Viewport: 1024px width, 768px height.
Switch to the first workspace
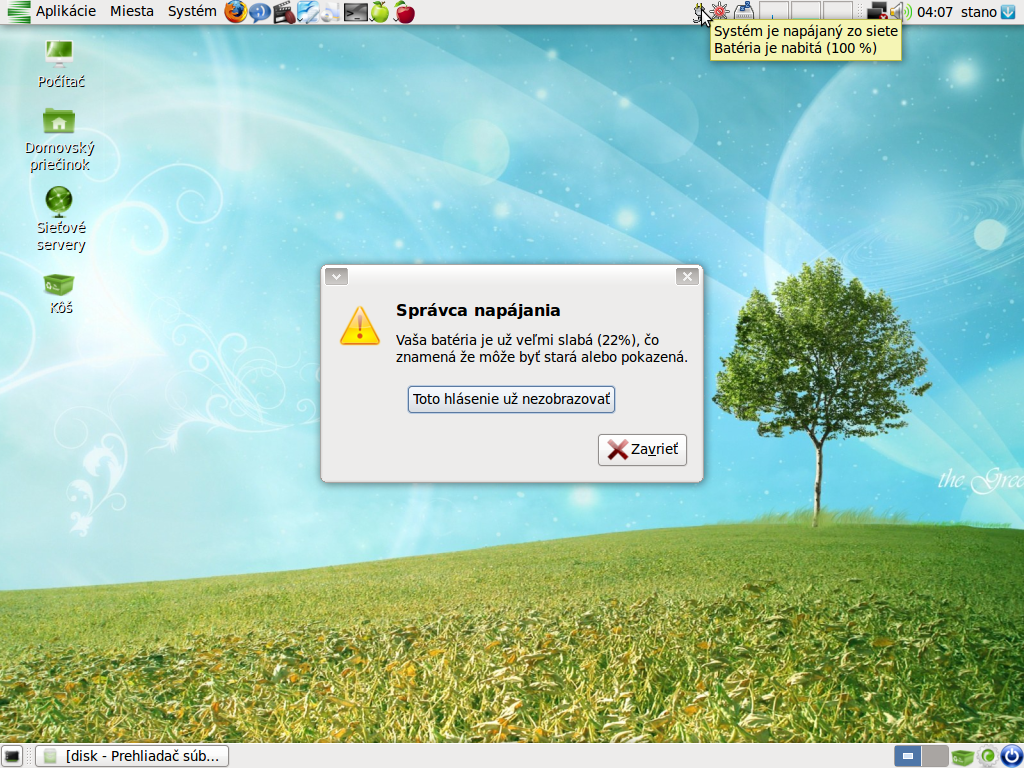(908, 756)
